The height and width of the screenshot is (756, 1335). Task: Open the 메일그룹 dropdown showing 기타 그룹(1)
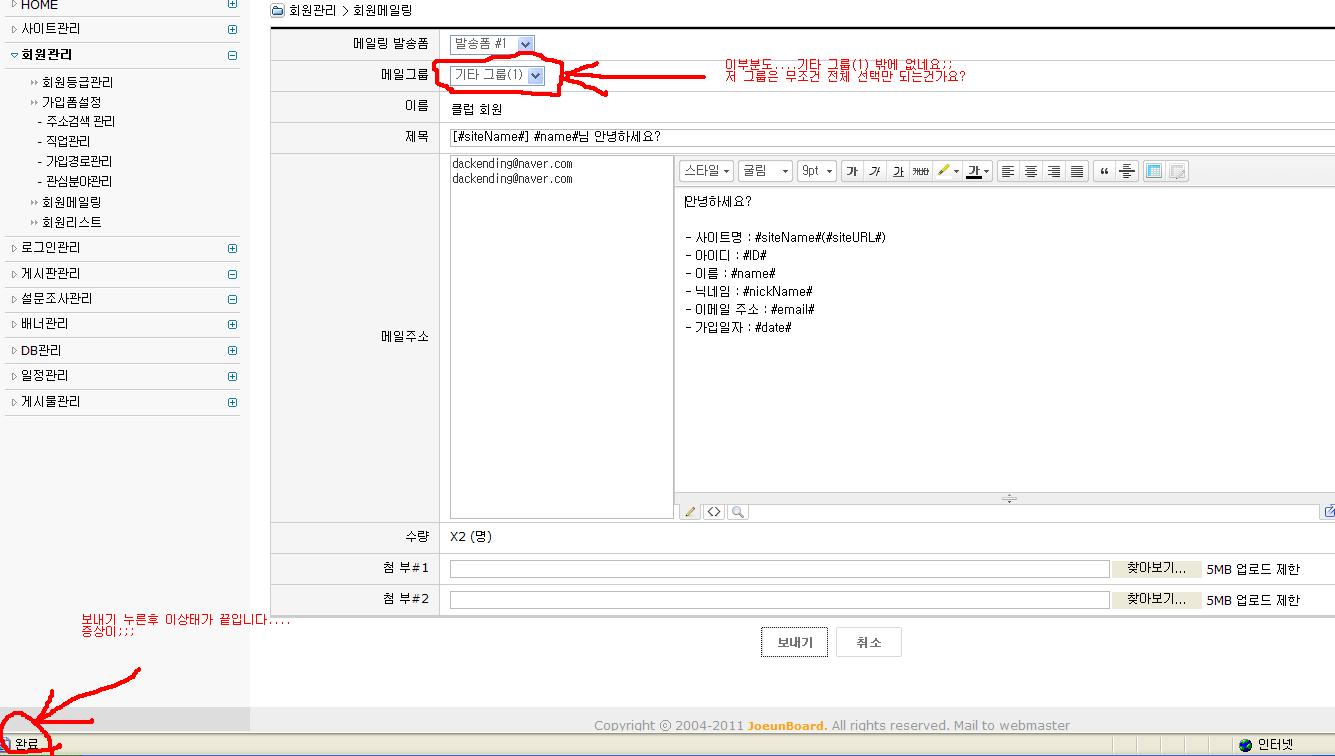[497, 75]
